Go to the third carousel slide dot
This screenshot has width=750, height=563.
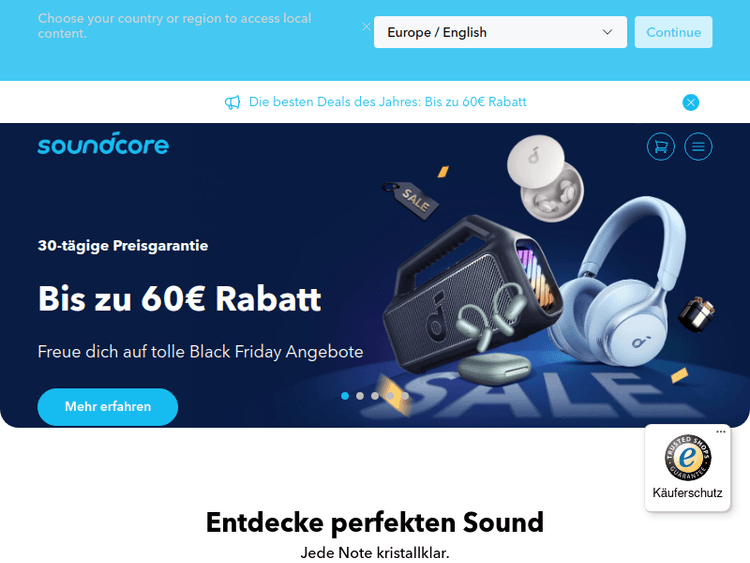375,396
